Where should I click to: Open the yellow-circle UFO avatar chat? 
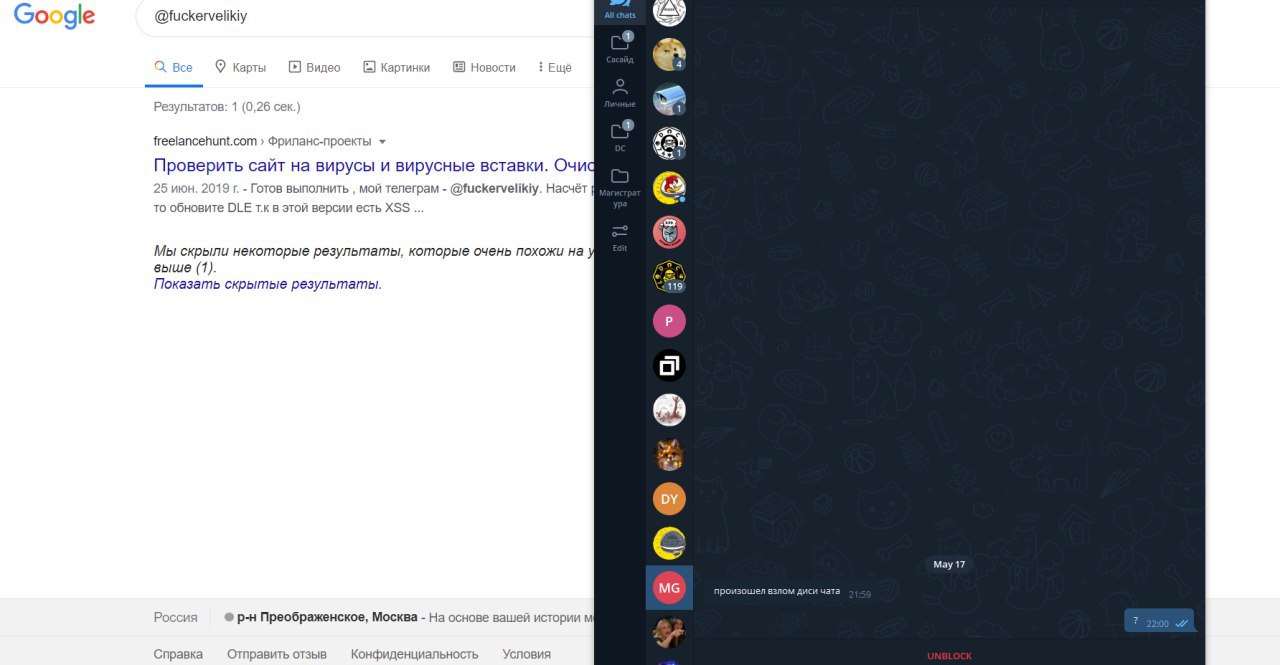(669, 543)
